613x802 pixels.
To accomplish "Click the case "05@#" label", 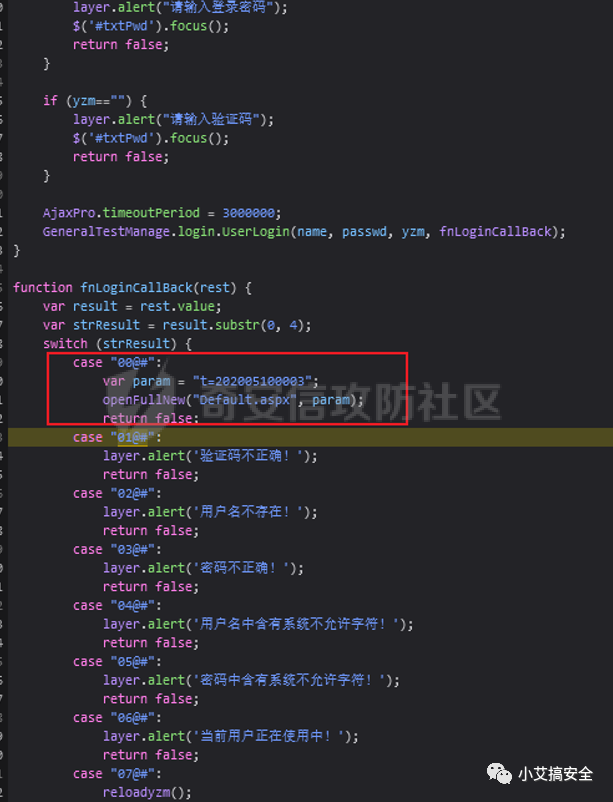I will 117,661.
